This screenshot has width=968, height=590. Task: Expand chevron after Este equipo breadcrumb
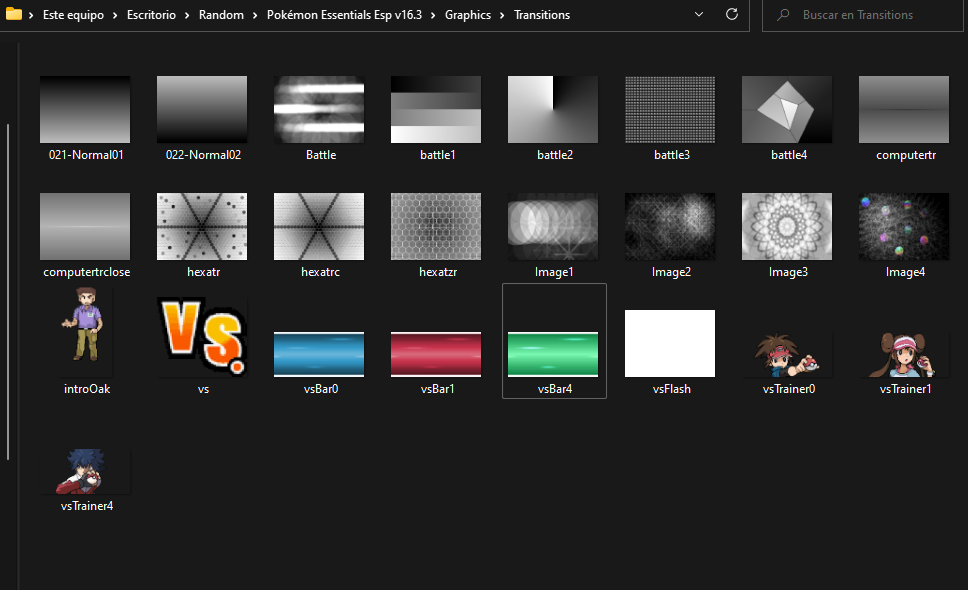113,15
